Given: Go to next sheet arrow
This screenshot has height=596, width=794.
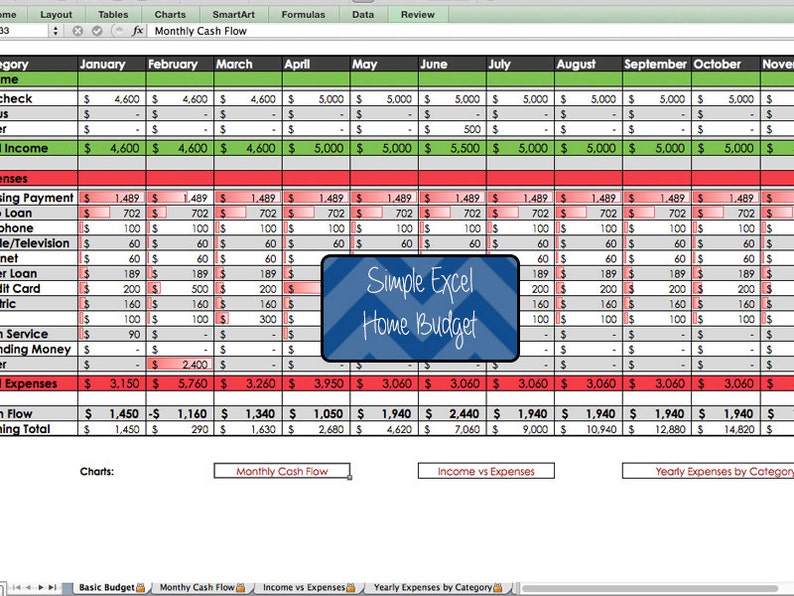Looking at the screenshot, I should (41, 587).
